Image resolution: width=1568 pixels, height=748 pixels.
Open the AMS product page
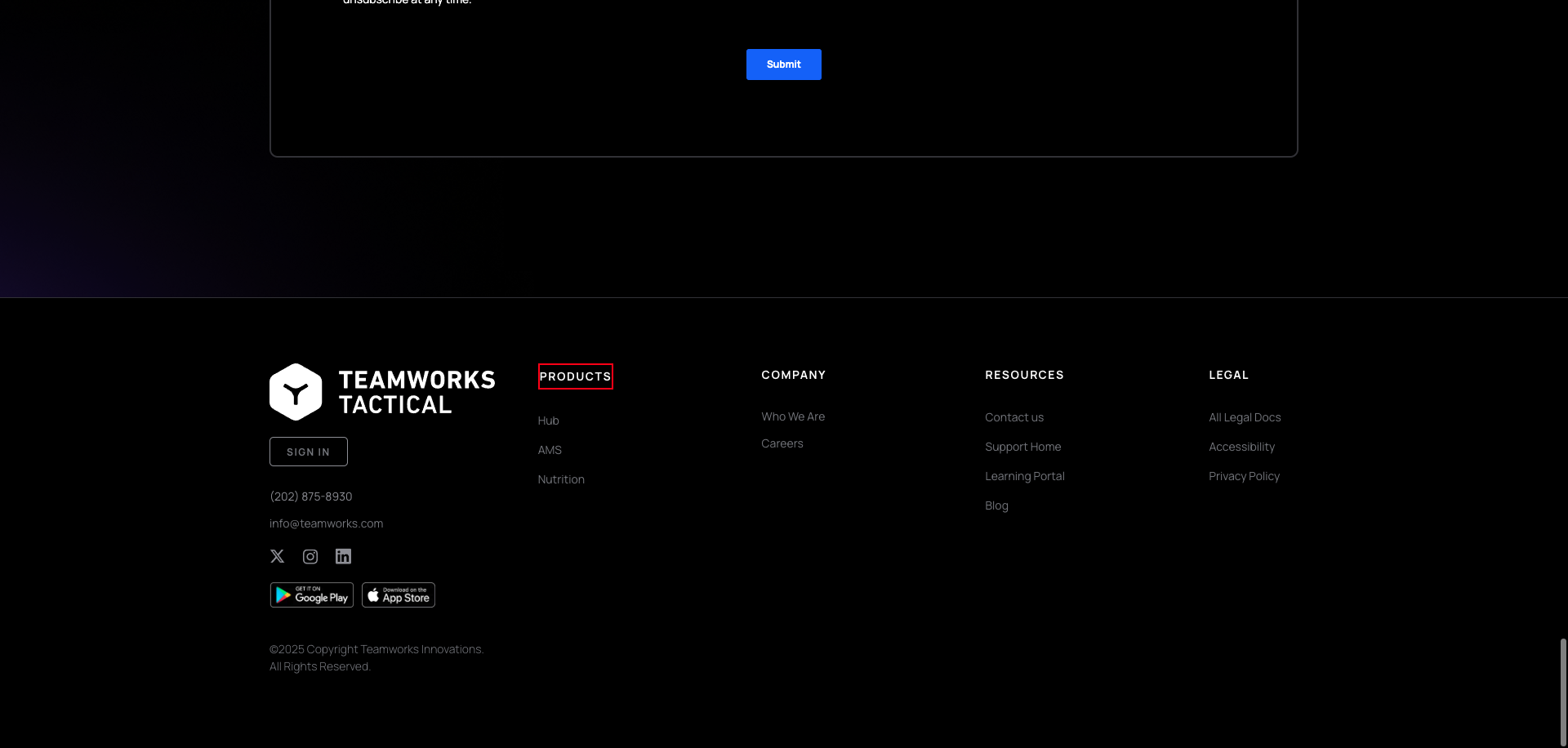tap(550, 449)
